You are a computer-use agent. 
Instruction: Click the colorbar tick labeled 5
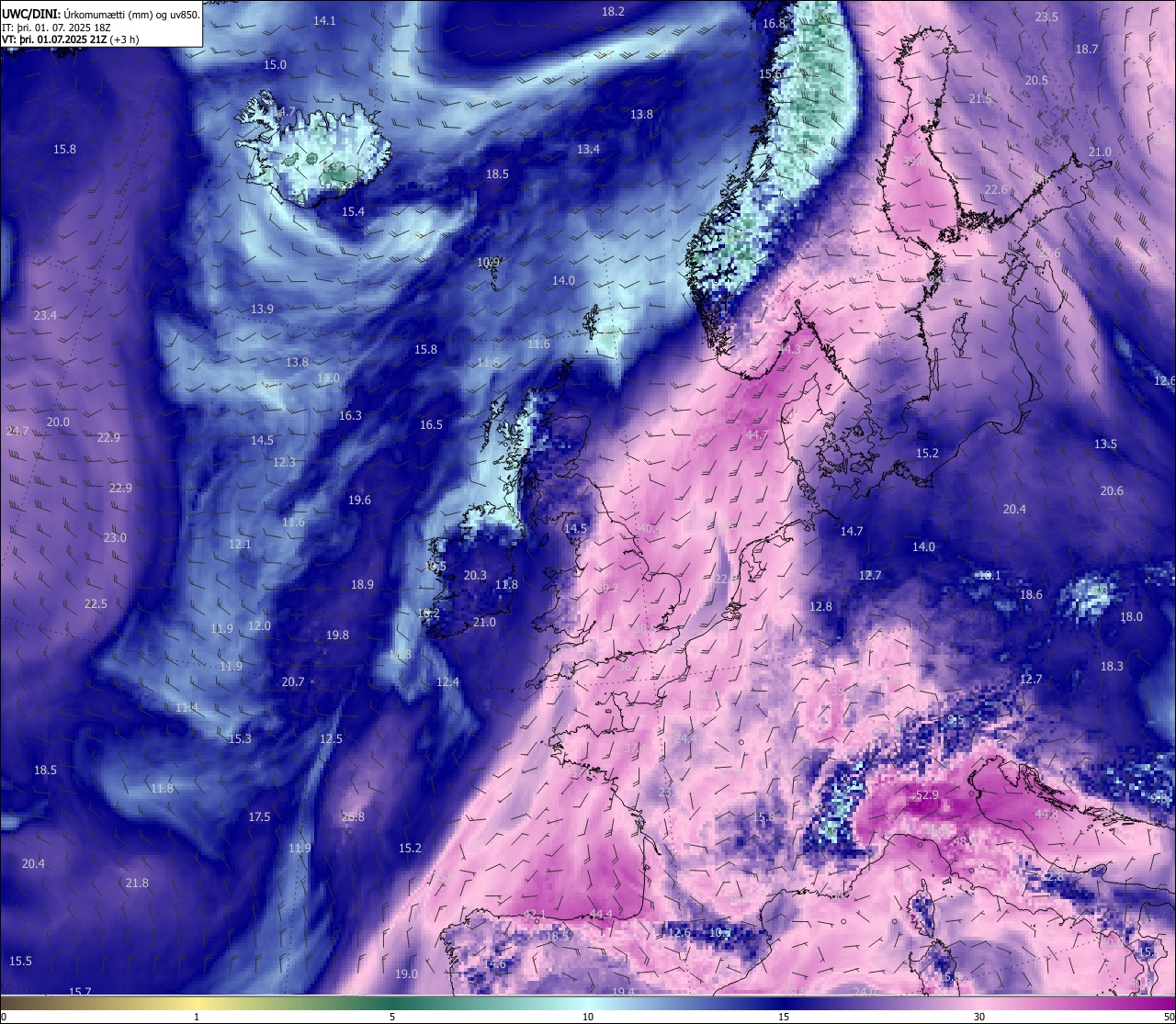(x=392, y=1016)
